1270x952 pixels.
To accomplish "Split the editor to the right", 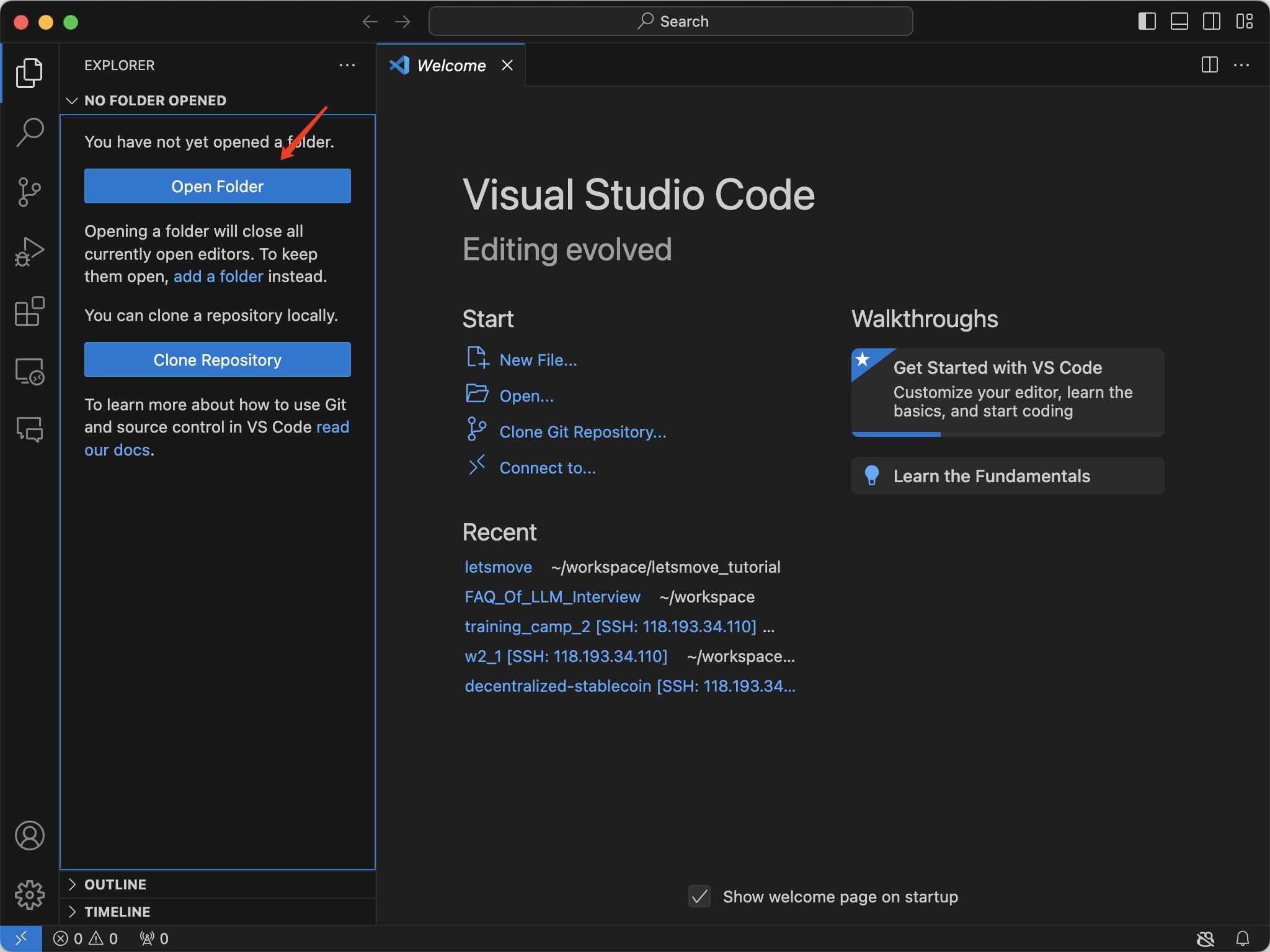I will click(x=1209, y=65).
